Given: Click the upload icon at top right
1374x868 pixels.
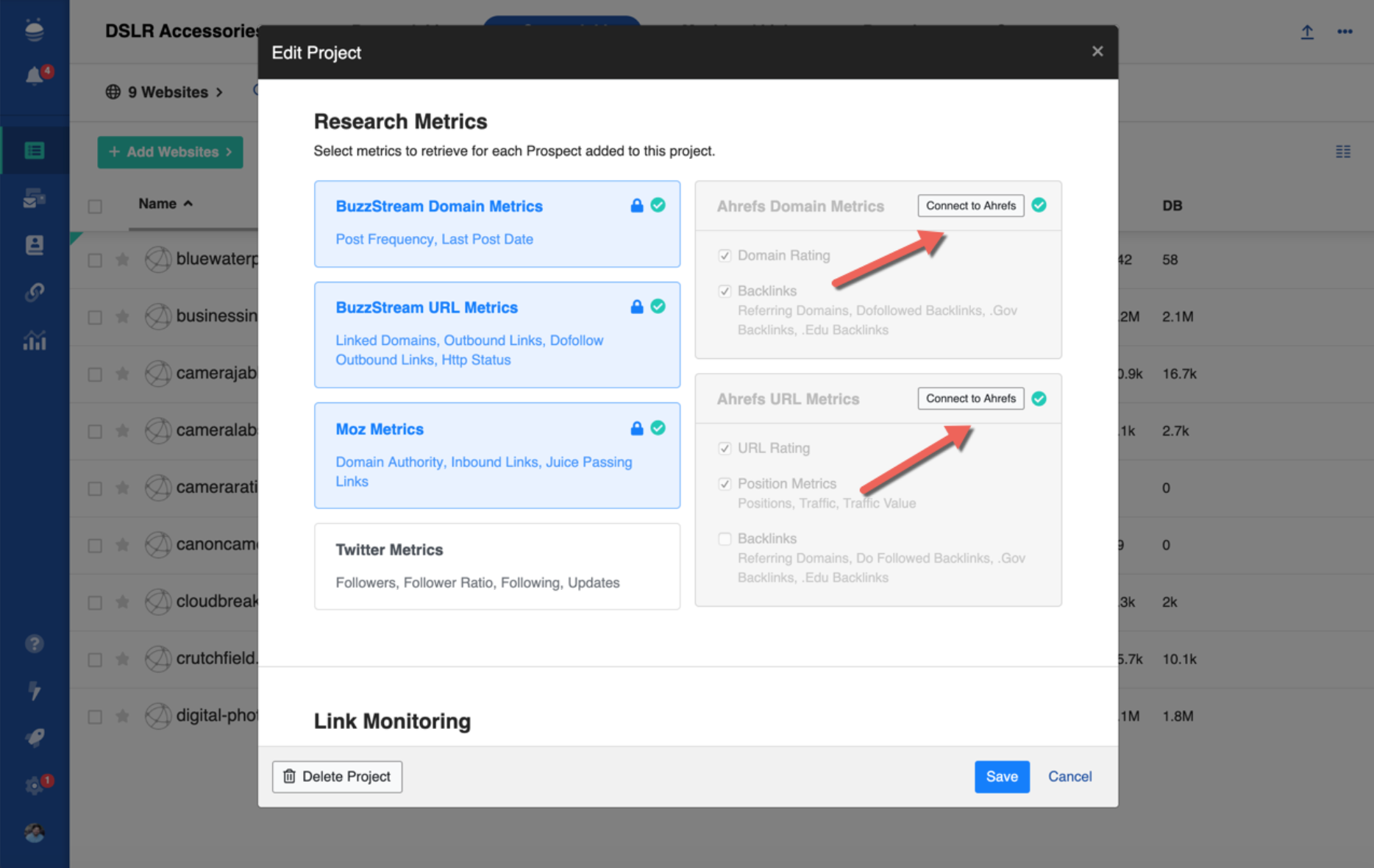Looking at the screenshot, I should tap(1307, 32).
